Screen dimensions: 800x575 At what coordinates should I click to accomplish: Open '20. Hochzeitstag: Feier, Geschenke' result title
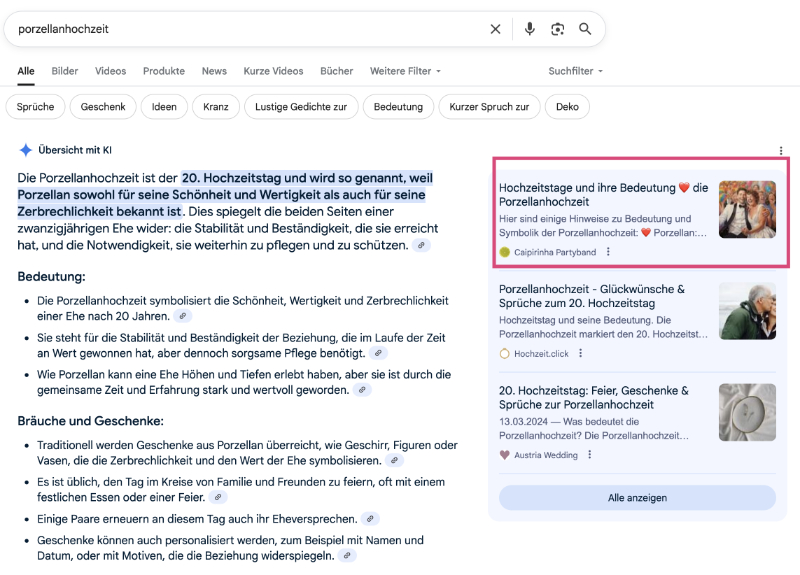593,397
